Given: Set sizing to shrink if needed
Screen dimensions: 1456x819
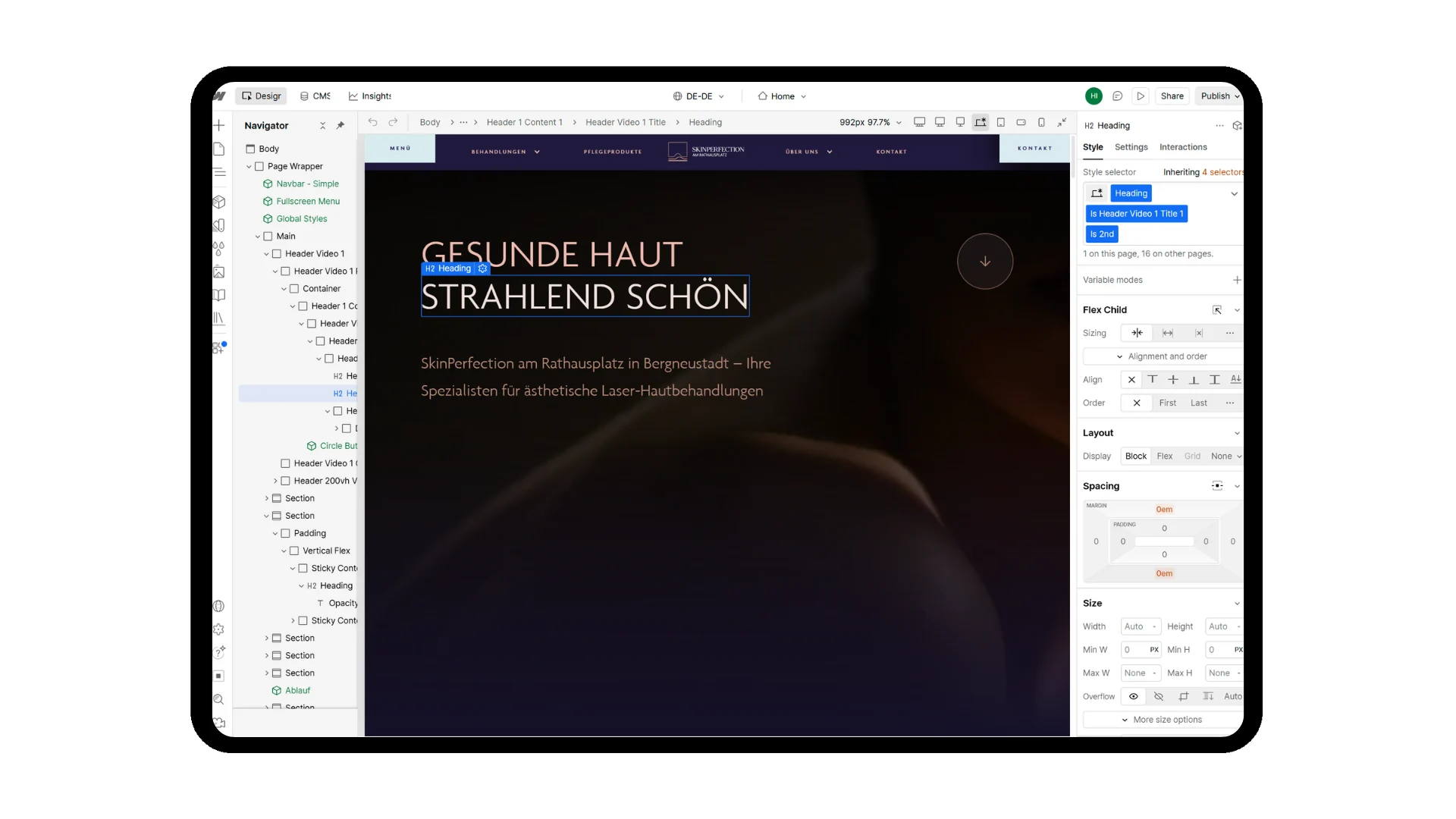Looking at the screenshot, I should [x=1137, y=333].
